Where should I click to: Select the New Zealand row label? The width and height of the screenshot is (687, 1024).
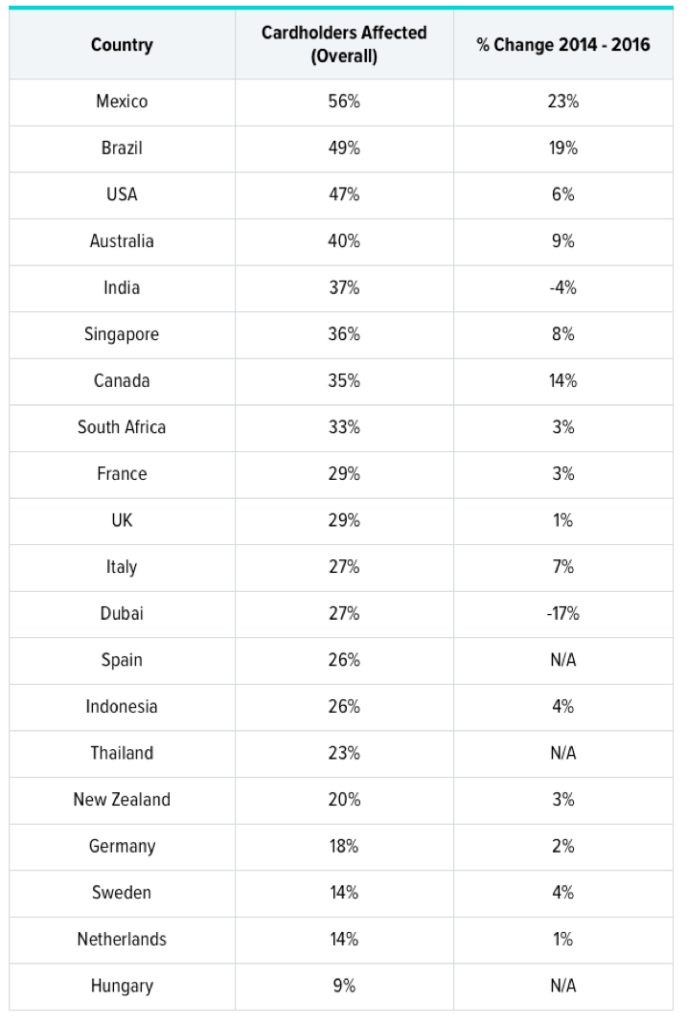click(x=122, y=799)
